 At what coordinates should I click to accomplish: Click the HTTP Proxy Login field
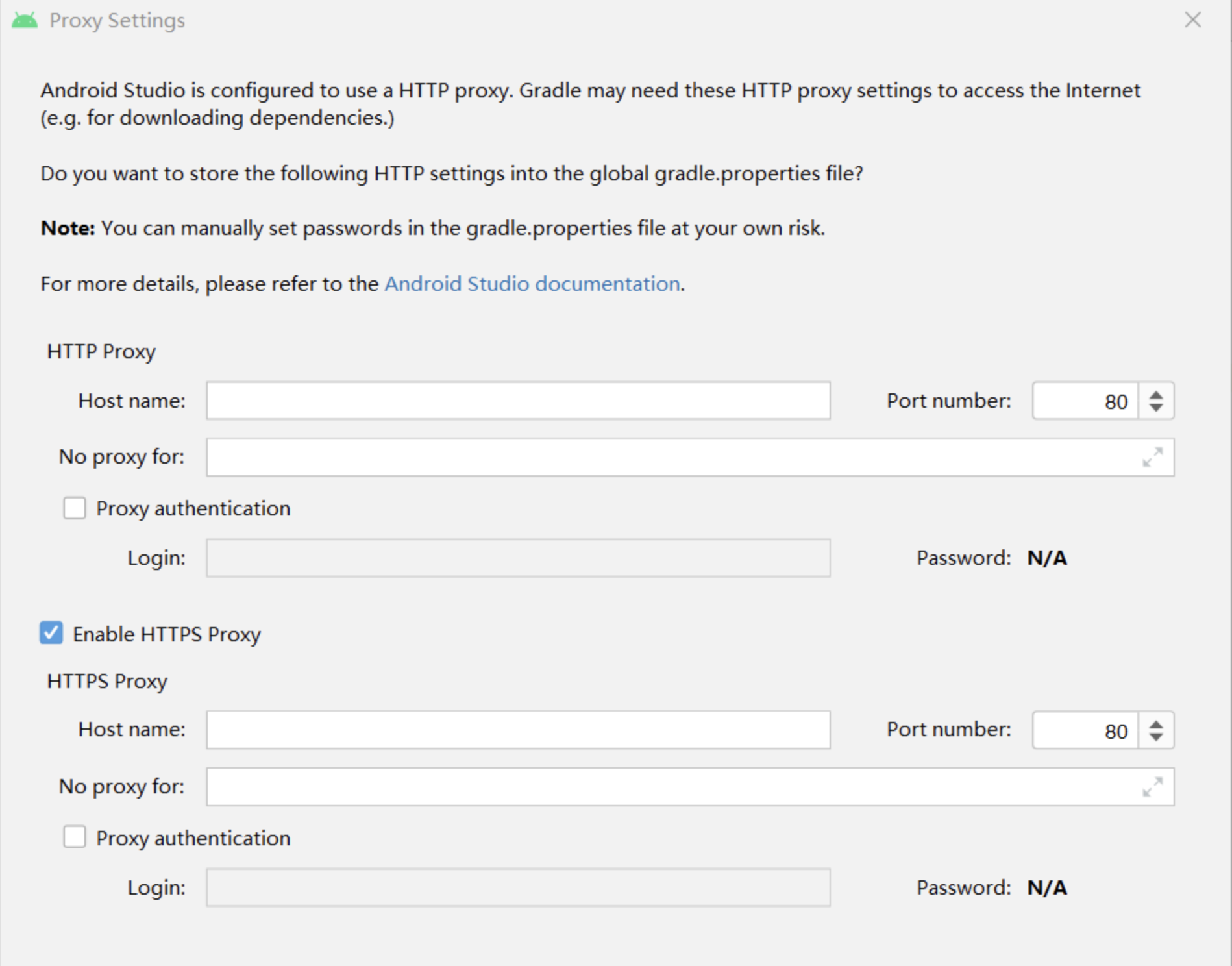518,558
